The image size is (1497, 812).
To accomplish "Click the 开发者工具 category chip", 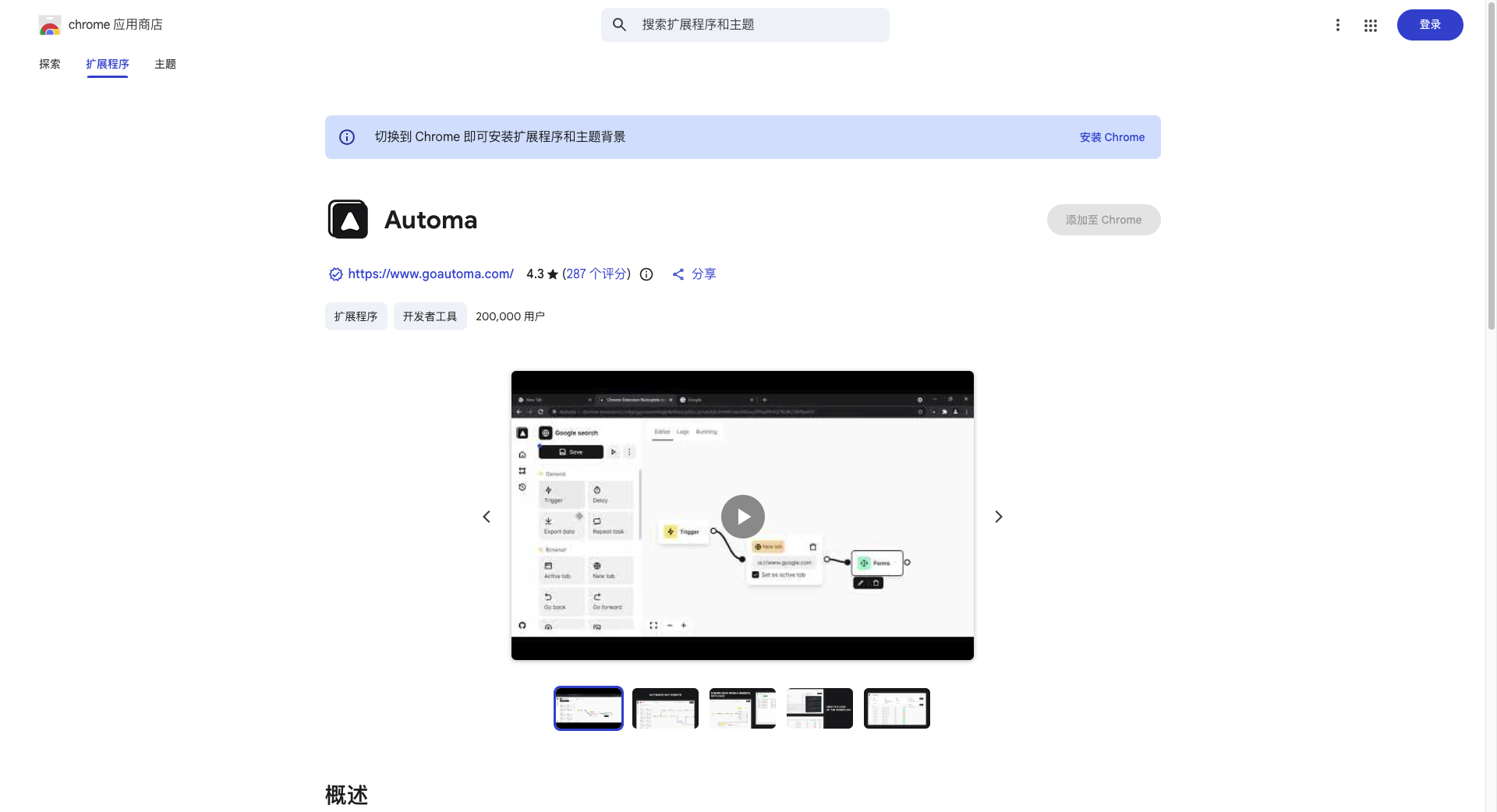I will click(430, 316).
